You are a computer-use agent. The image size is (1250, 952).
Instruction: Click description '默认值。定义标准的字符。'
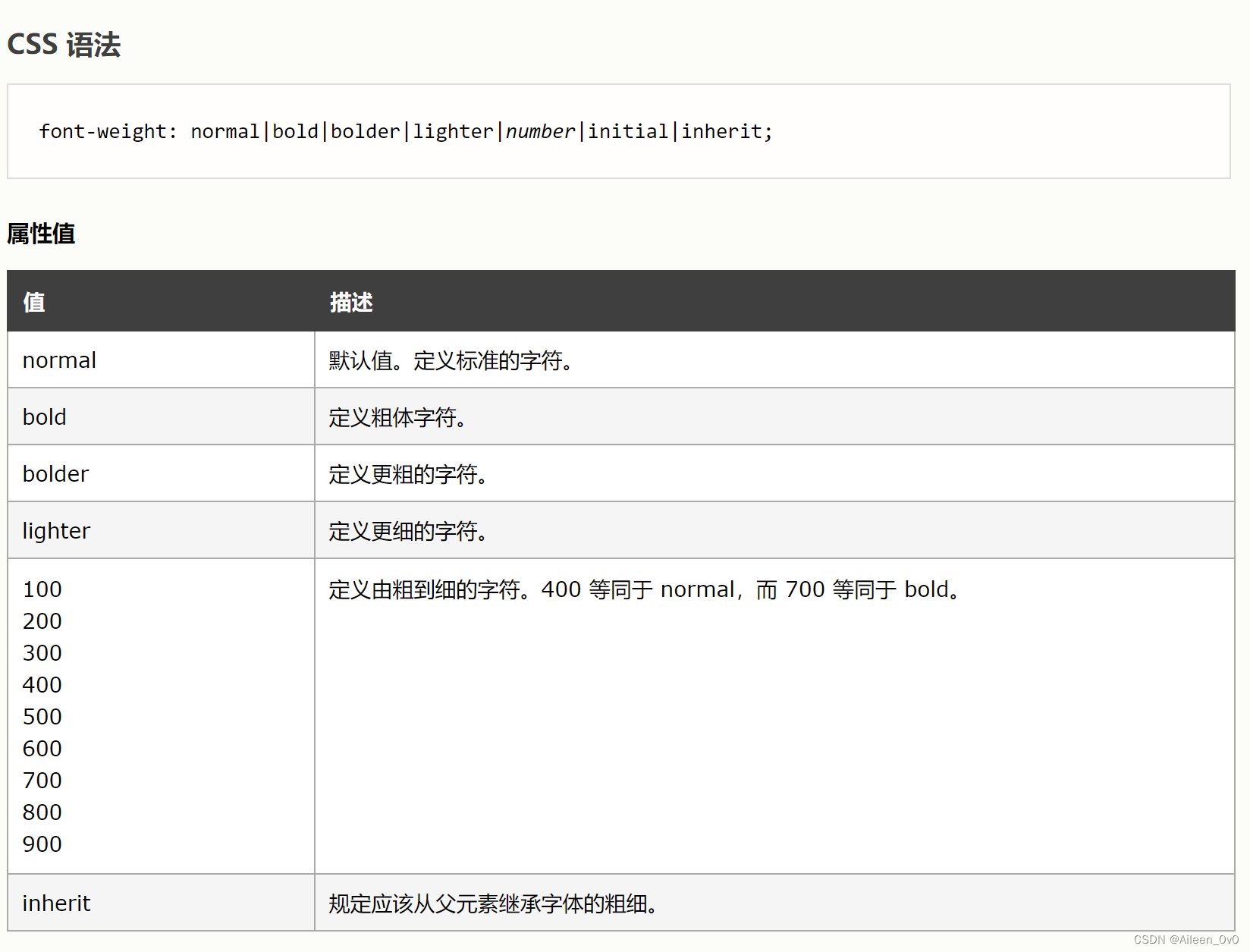coord(452,360)
